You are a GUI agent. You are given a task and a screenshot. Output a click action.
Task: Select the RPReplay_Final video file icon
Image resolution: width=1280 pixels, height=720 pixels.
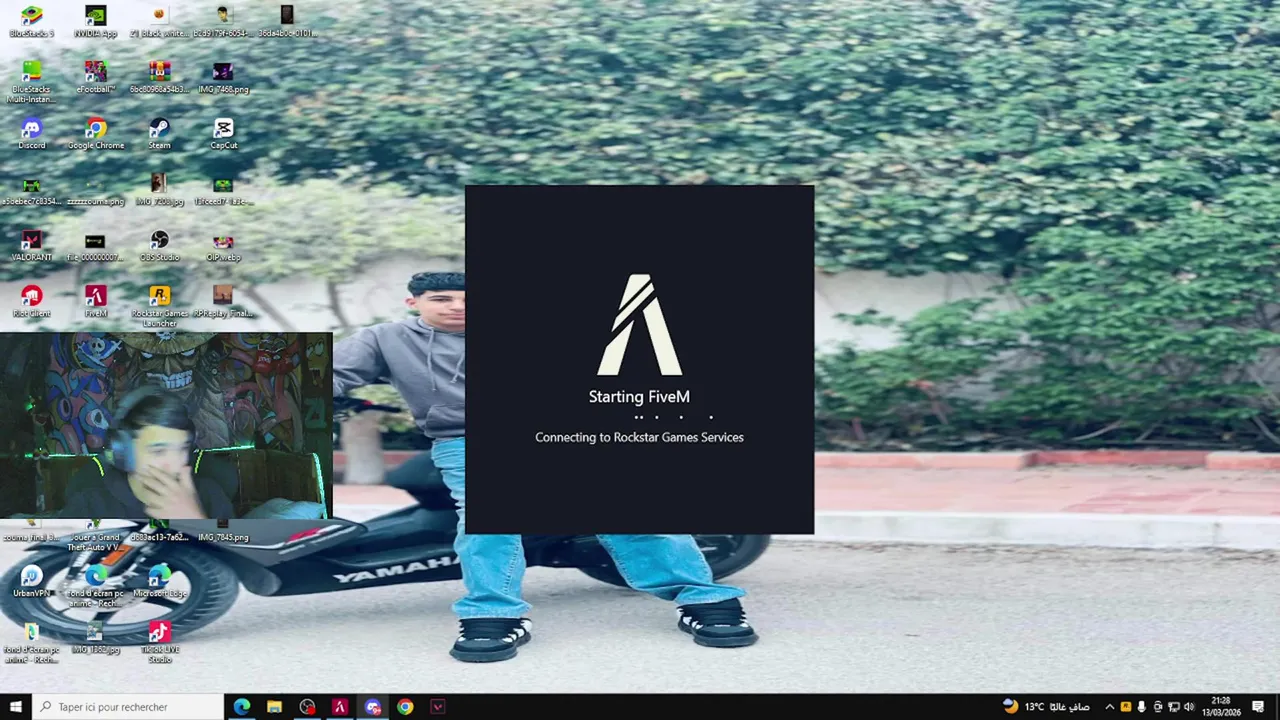[223, 301]
